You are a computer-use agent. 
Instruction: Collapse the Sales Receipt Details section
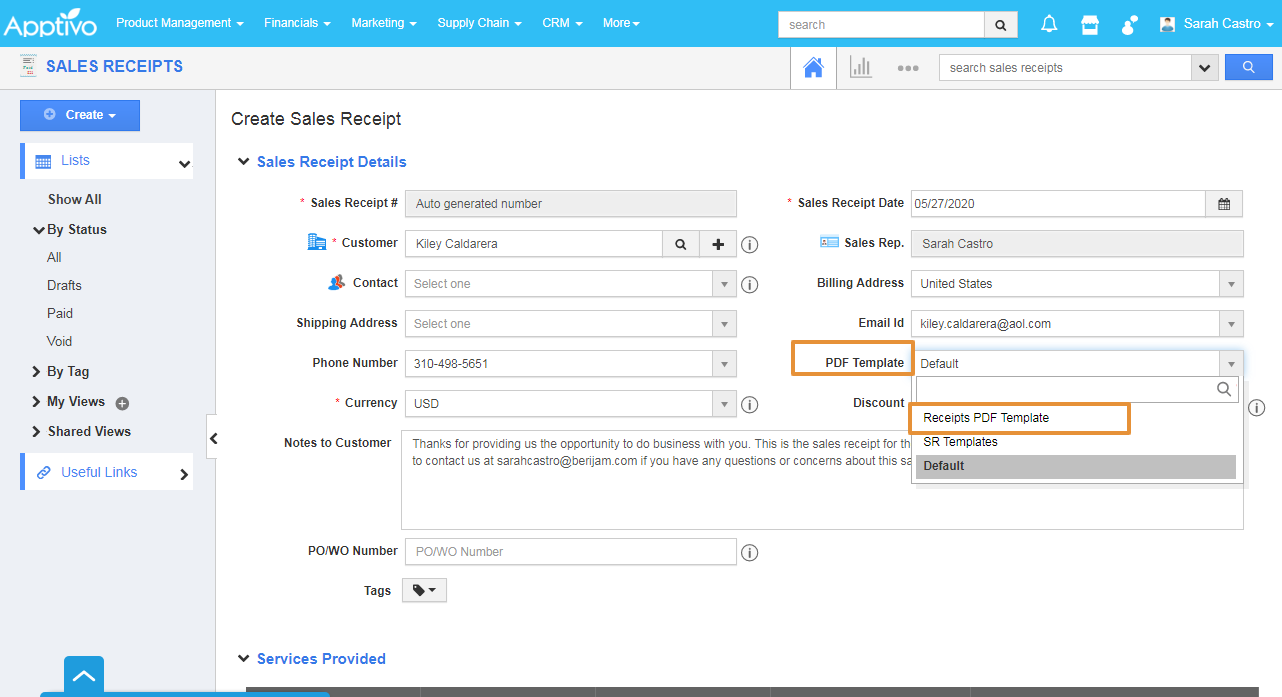(243, 161)
